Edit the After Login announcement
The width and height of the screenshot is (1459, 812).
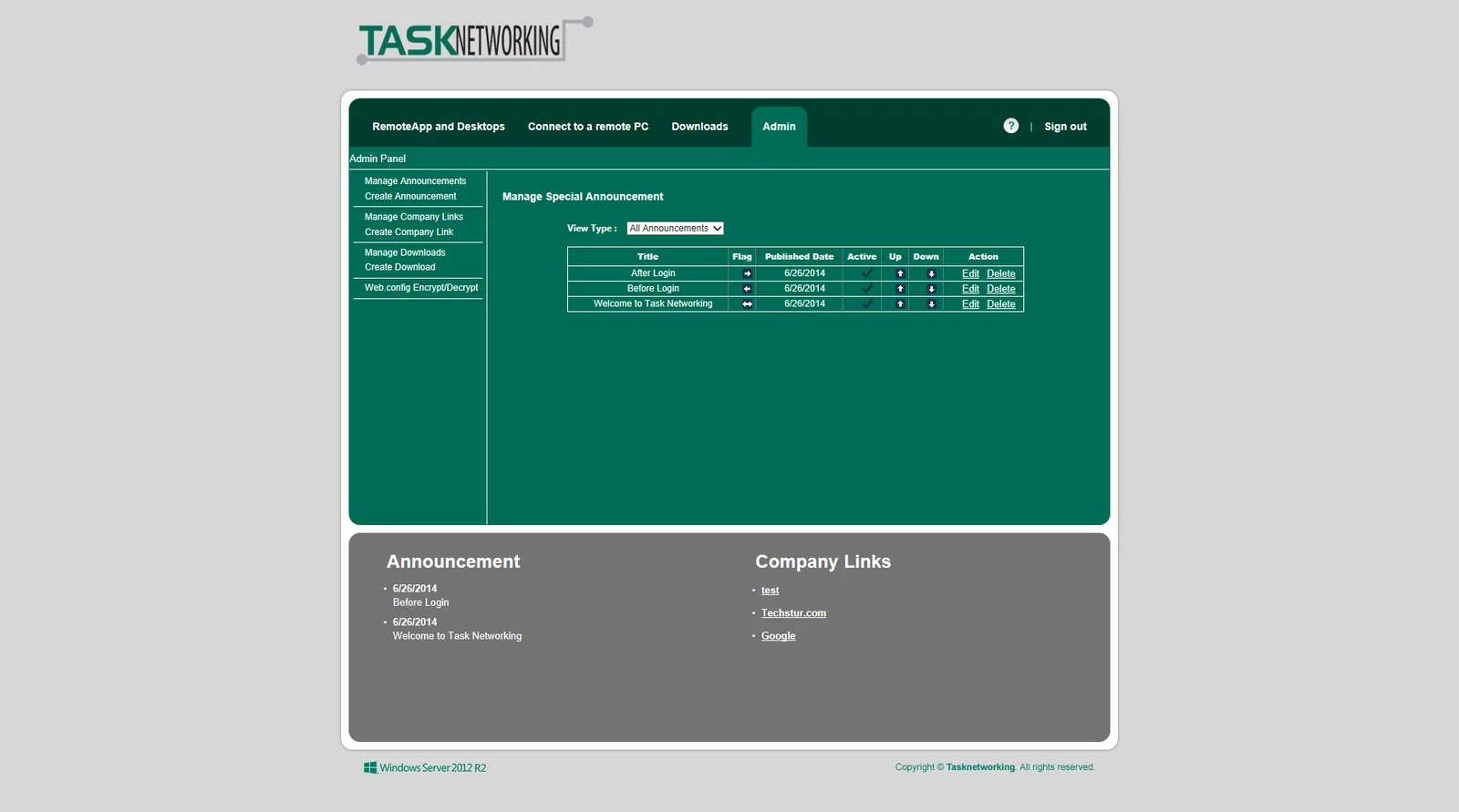click(x=970, y=273)
